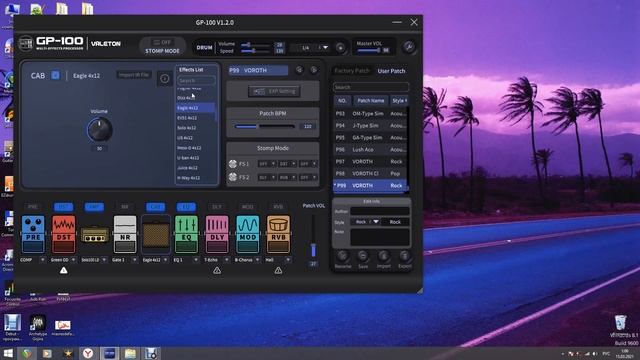This screenshot has height=360, width=640.
Task: Enable the MOD module toggle
Action: [x=247, y=207]
